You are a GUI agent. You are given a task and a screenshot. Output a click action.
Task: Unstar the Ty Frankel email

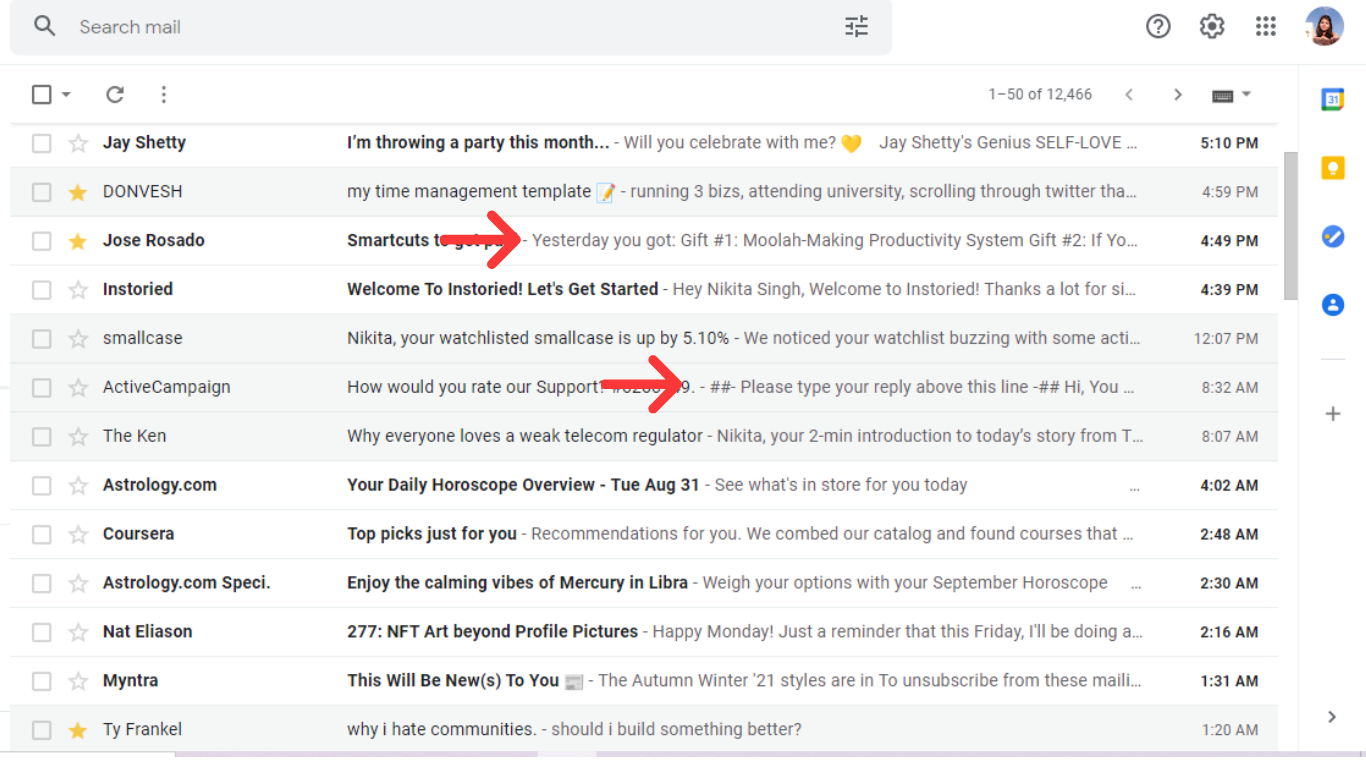[78, 731]
